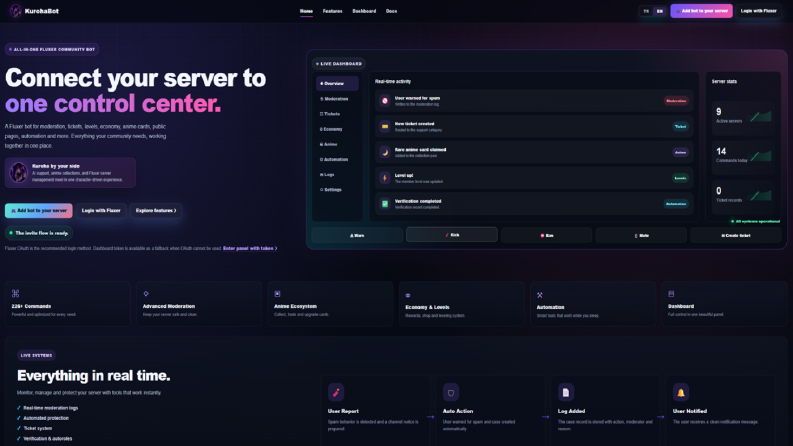Click the Levels tag on level up activity
793x446 pixels.
tap(680, 178)
